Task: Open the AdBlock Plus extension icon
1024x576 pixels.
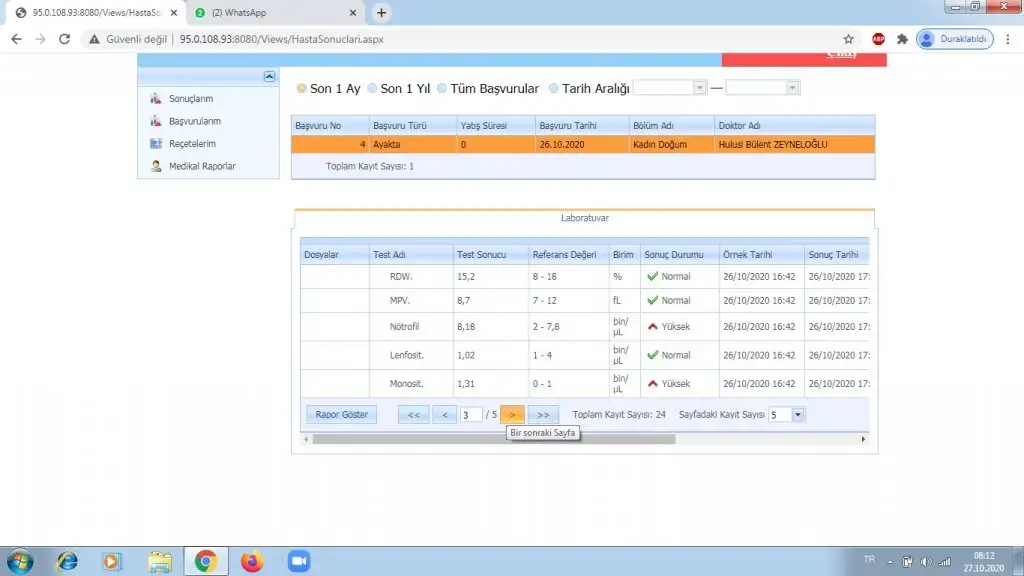Action: click(878, 39)
